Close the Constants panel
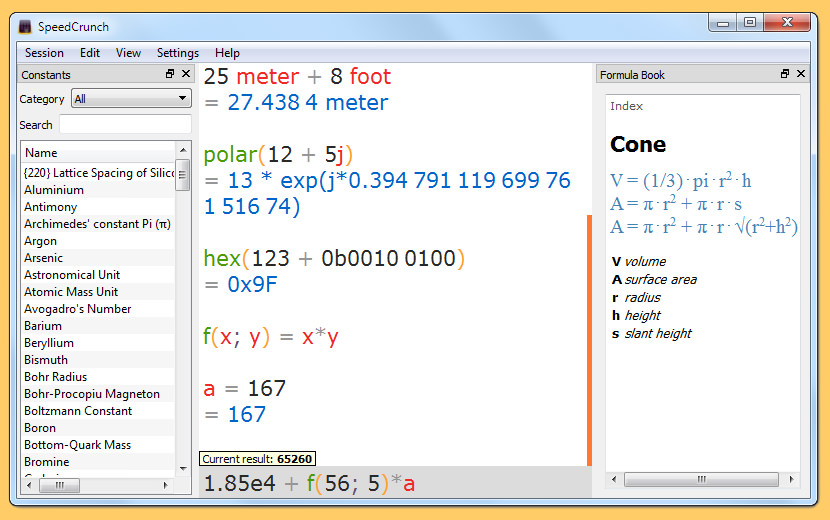Screen dimensions: 830x520 (186, 74)
